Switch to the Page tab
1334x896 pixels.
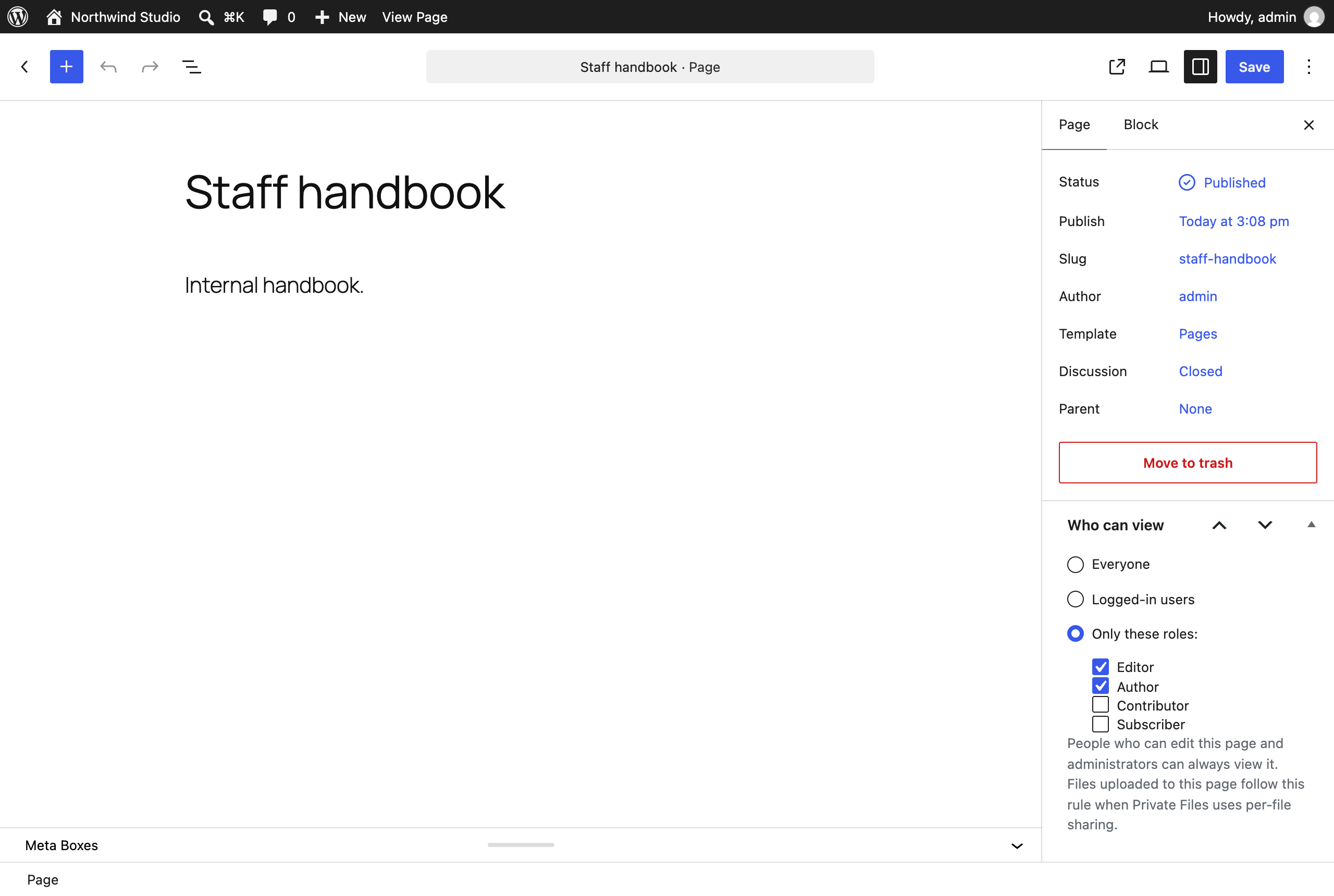(x=1074, y=125)
